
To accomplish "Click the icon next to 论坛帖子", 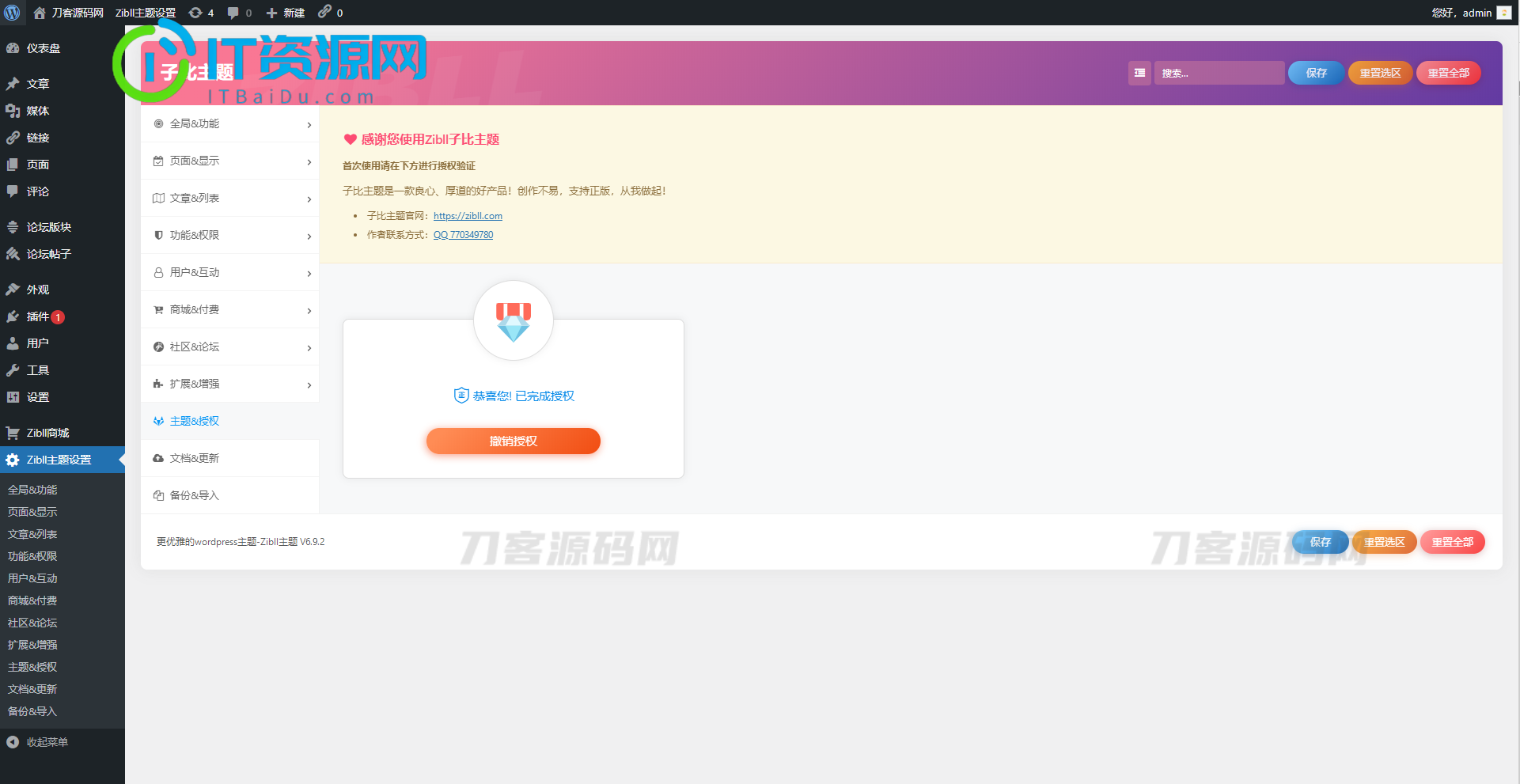I will click(x=13, y=254).
